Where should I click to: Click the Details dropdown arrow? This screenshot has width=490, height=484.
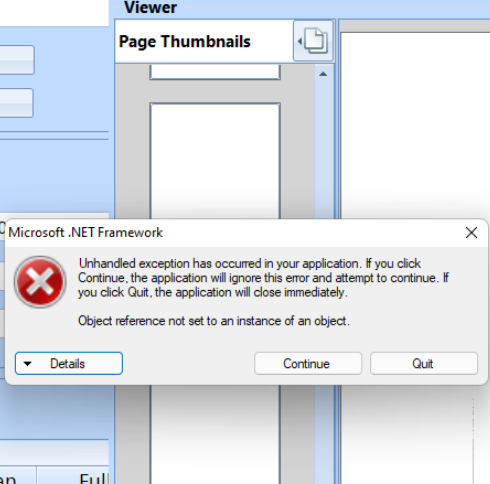28,364
